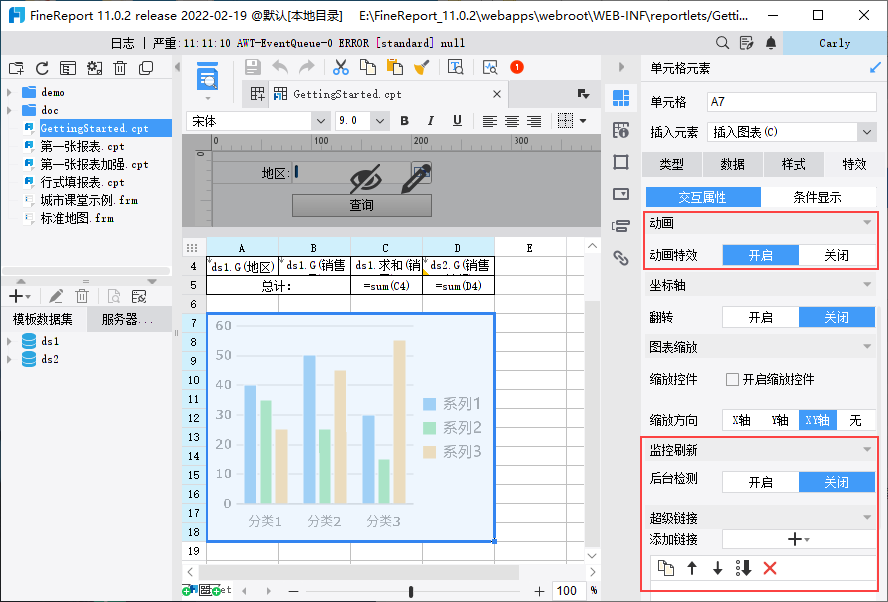Screen dimensions: 888x602
Task: Click the search magnifier icon in top bar
Action: pyautogui.click(x=722, y=43)
